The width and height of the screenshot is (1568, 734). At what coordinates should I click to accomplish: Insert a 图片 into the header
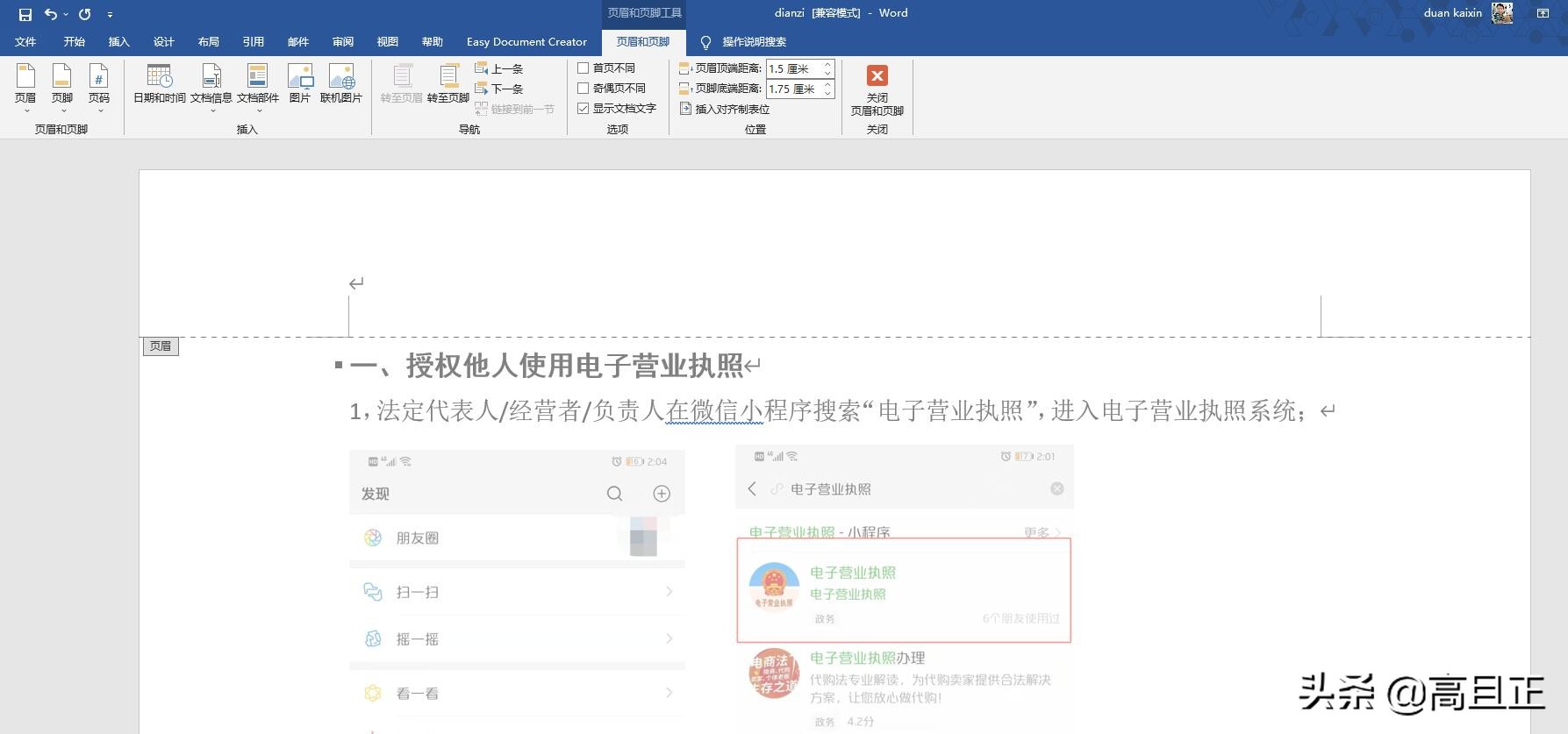coord(300,85)
